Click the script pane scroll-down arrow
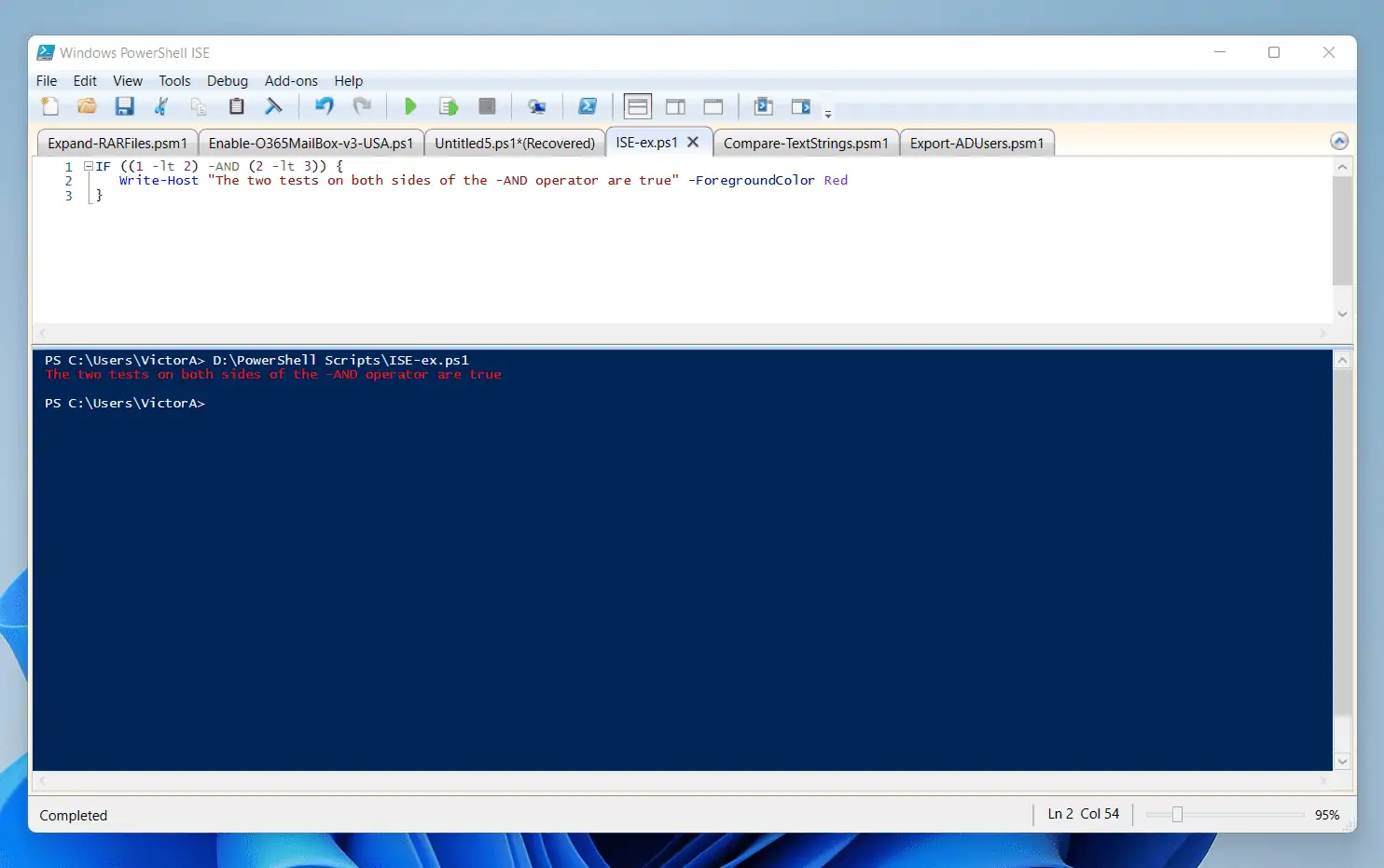The image size is (1384, 868). [x=1342, y=314]
